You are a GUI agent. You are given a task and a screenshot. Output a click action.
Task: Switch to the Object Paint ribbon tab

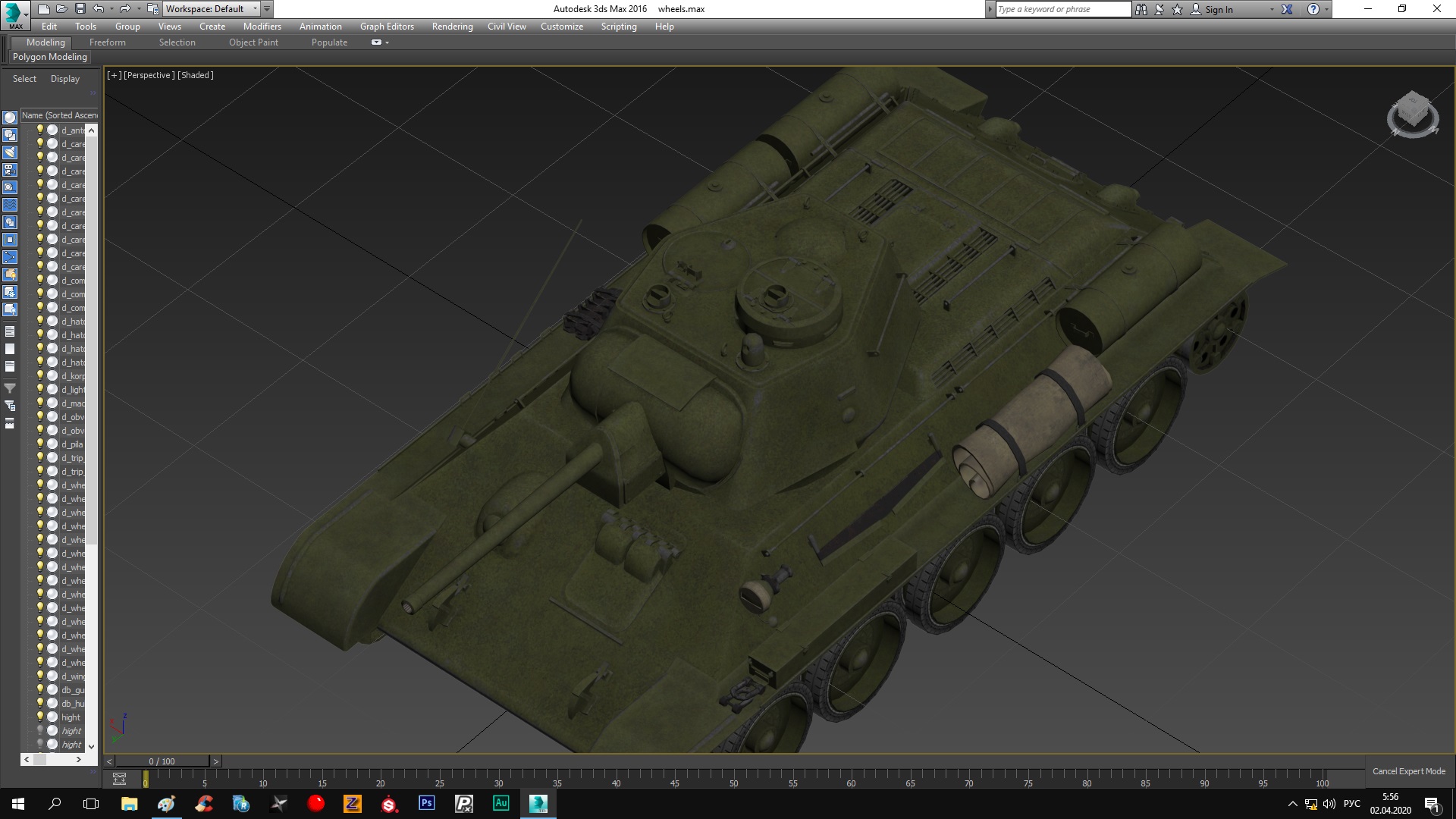coord(253,42)
